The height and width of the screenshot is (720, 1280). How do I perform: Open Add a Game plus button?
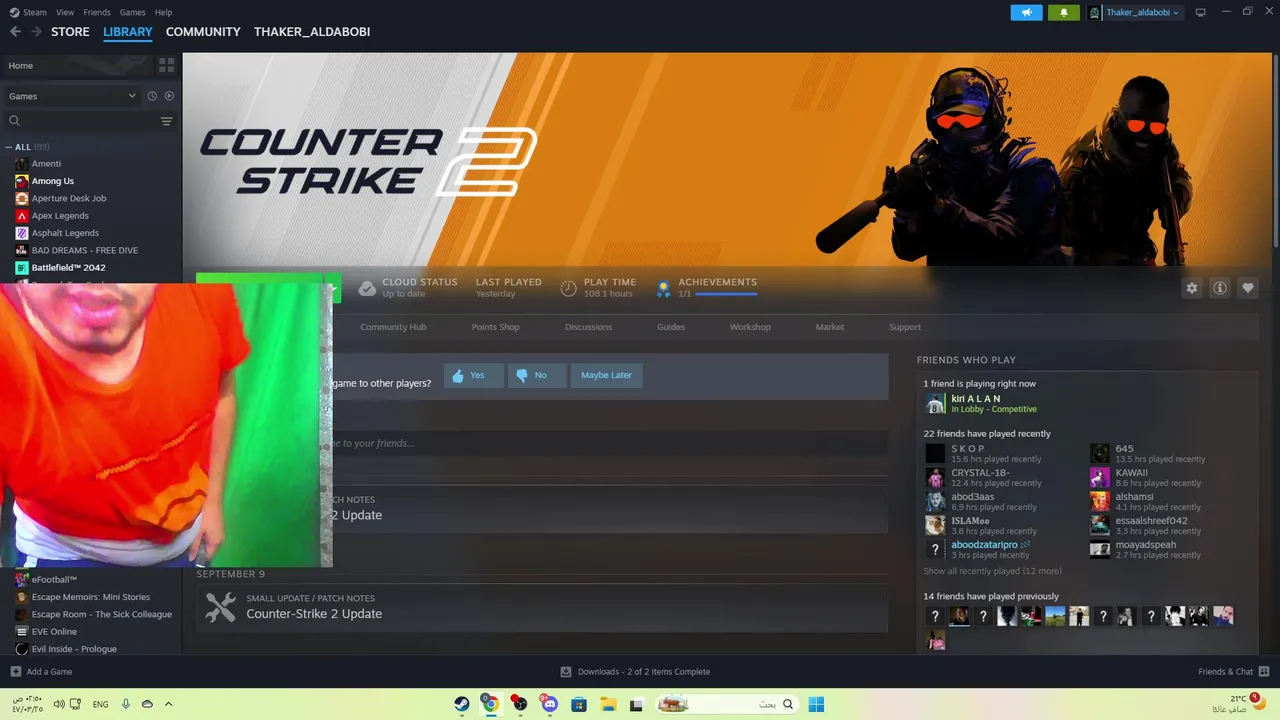coord(41,672)
